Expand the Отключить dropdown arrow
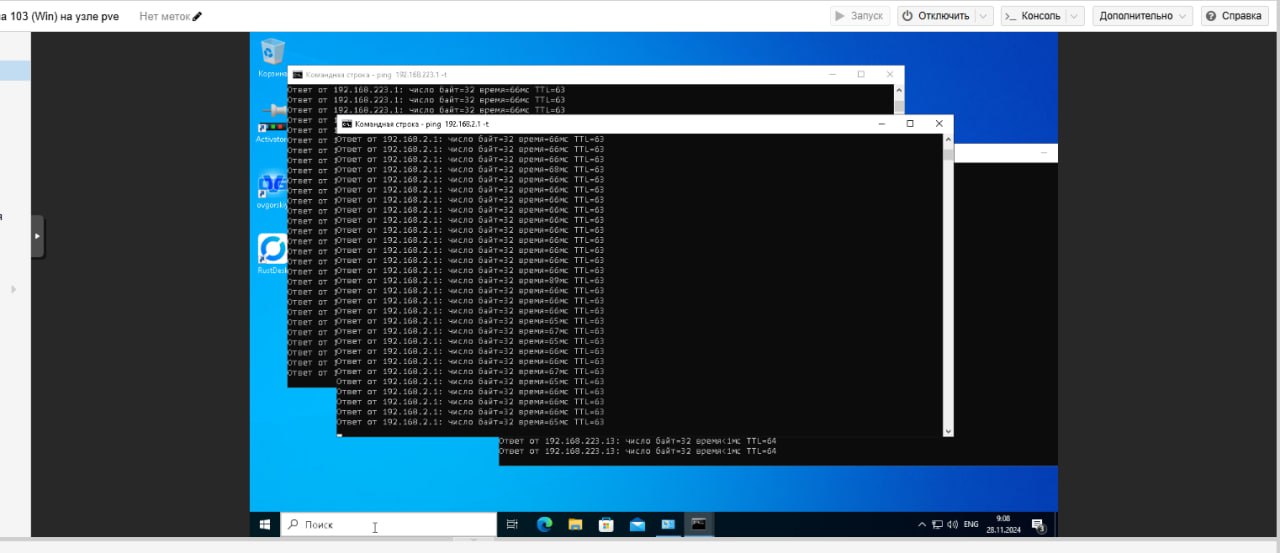This screenshot has width=1280, height=553. point(984,16)
